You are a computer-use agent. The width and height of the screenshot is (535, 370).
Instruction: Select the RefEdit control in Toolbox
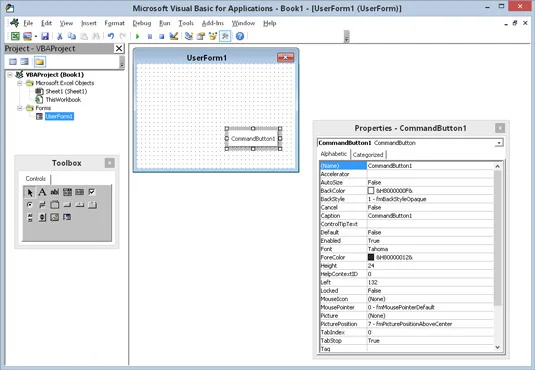click(x=67, y=217)
